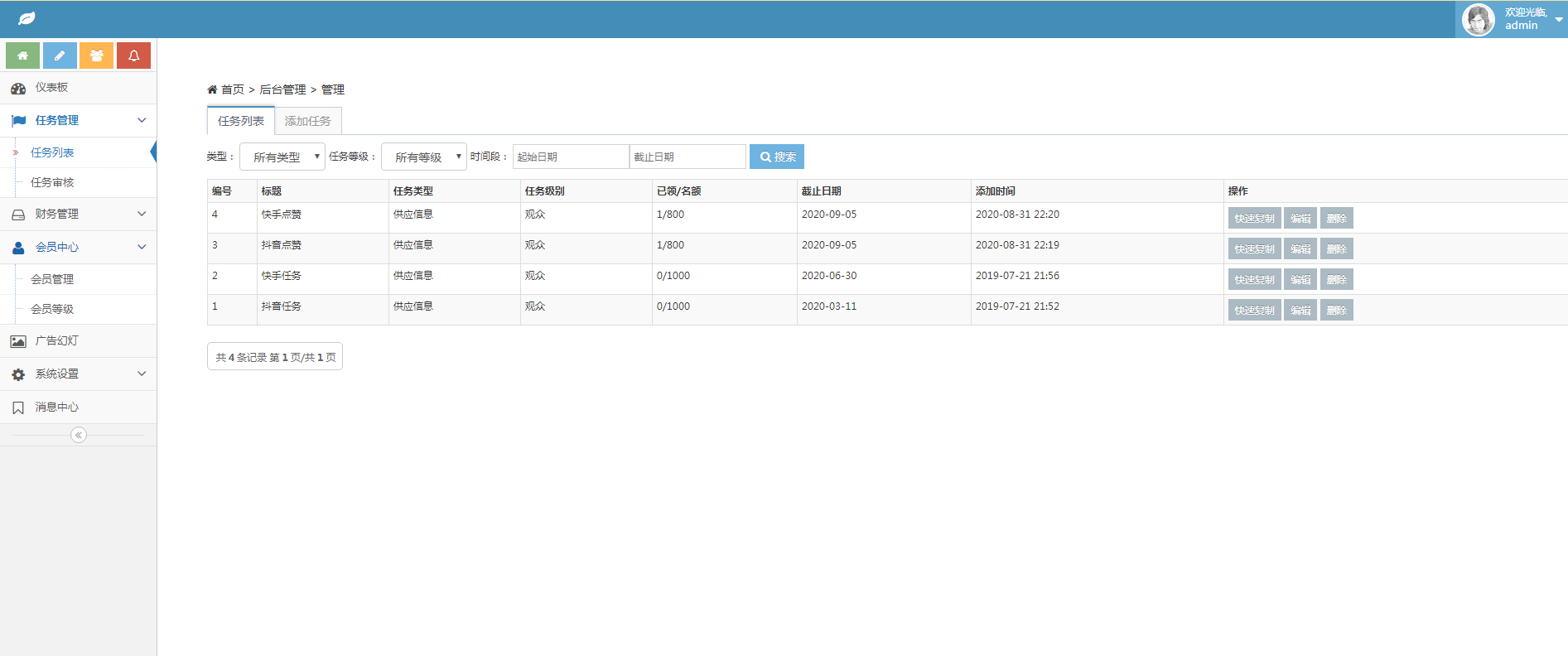Click the admin avatar picture
1568x656 pixels.
point(1479,19)
